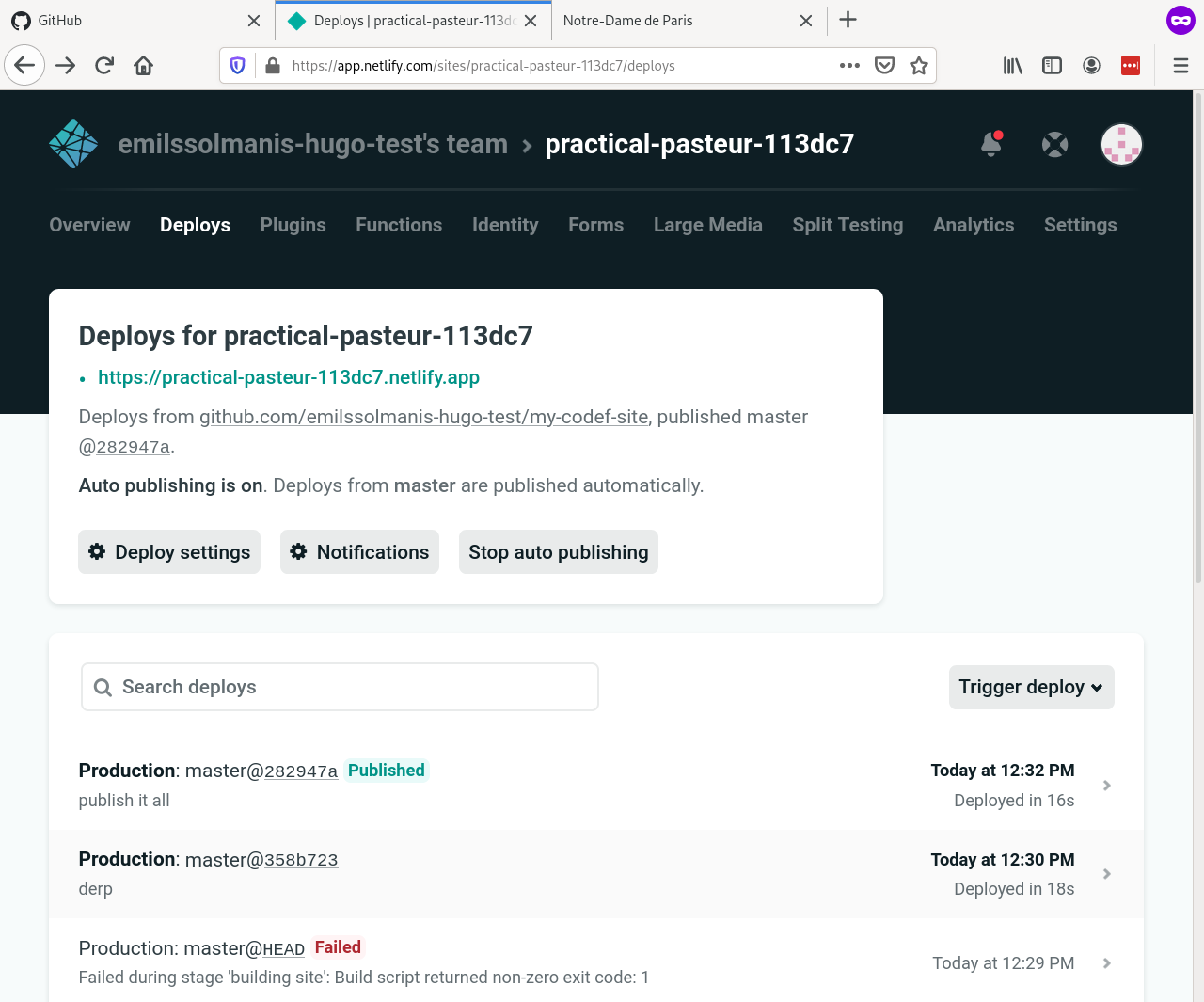1204x1002 pixels.
Task: View site security padlock info
Action: (273, 66)
